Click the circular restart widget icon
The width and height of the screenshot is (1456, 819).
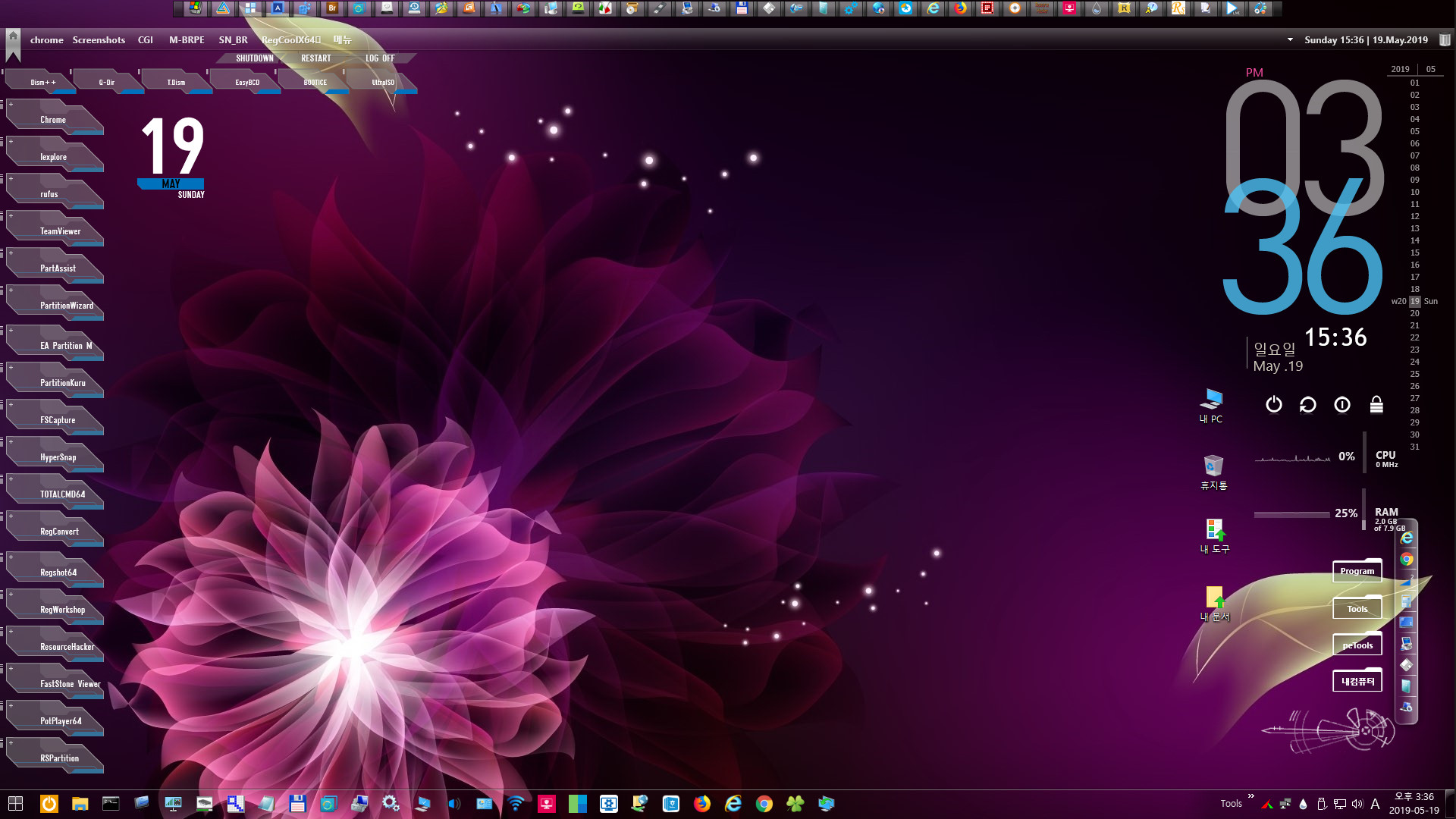(x=1308, y=405)
